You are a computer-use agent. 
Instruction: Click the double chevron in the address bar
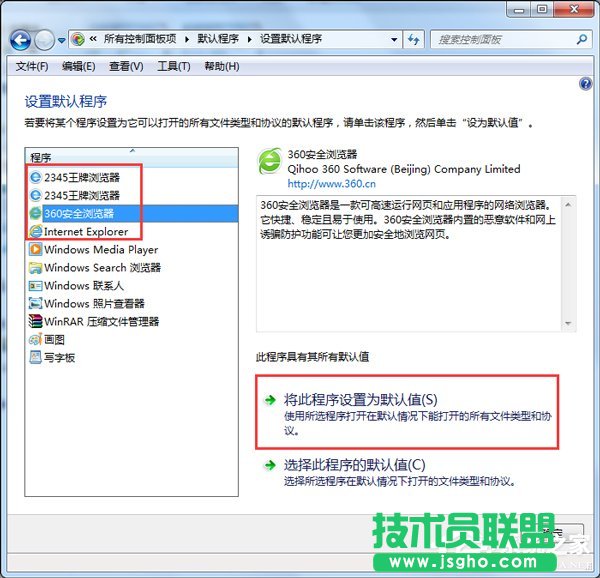93,39
